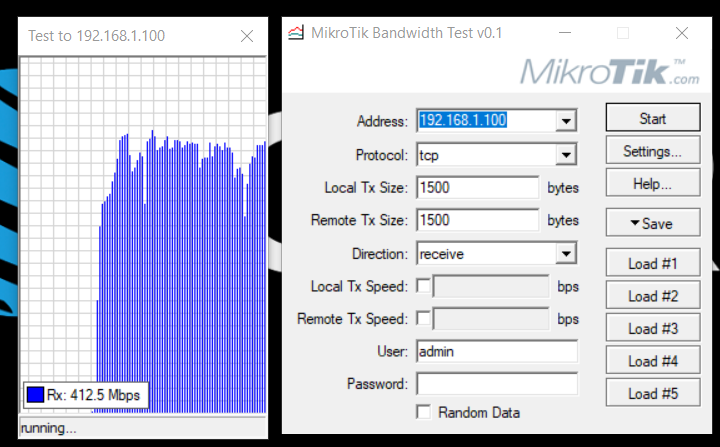Click the MikroTik Bandwidth Test app icon
The image size is (720, 447).
(296, 33)
